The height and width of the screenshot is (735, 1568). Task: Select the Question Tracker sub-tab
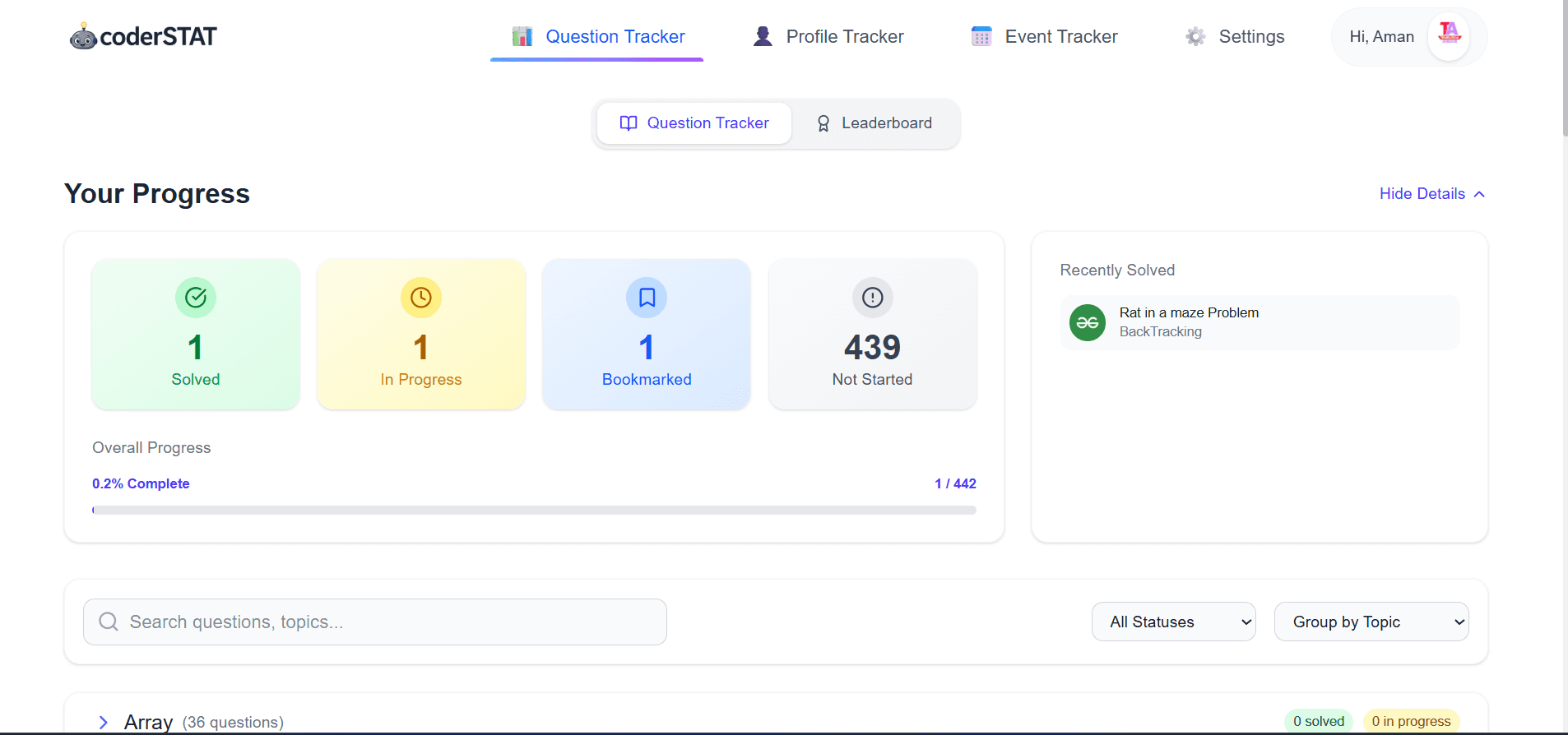[694, 123]
